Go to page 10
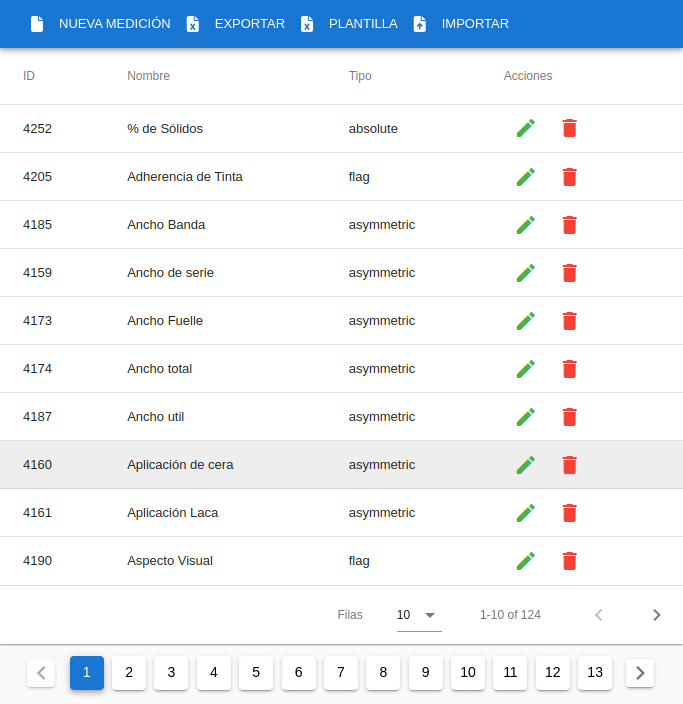The width and height of the screenshot is (683, 704). [x=468, y=673]
